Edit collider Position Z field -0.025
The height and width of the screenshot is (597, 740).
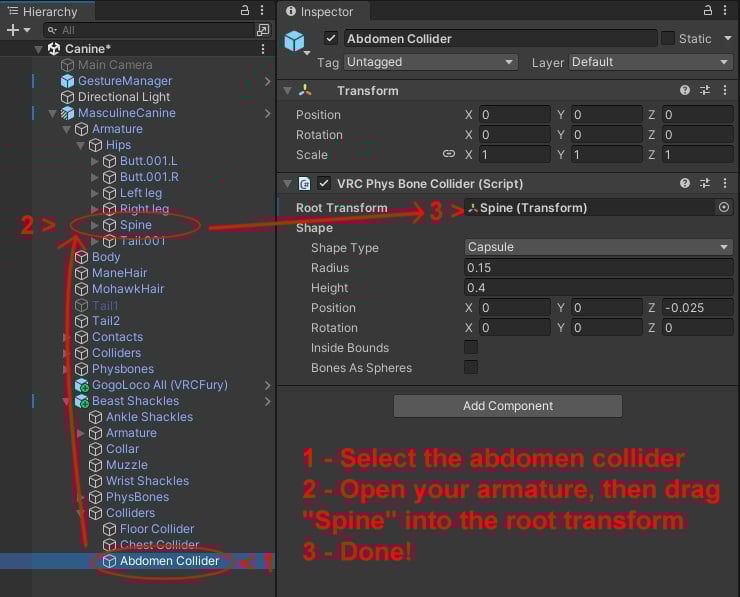click(697, 307)
